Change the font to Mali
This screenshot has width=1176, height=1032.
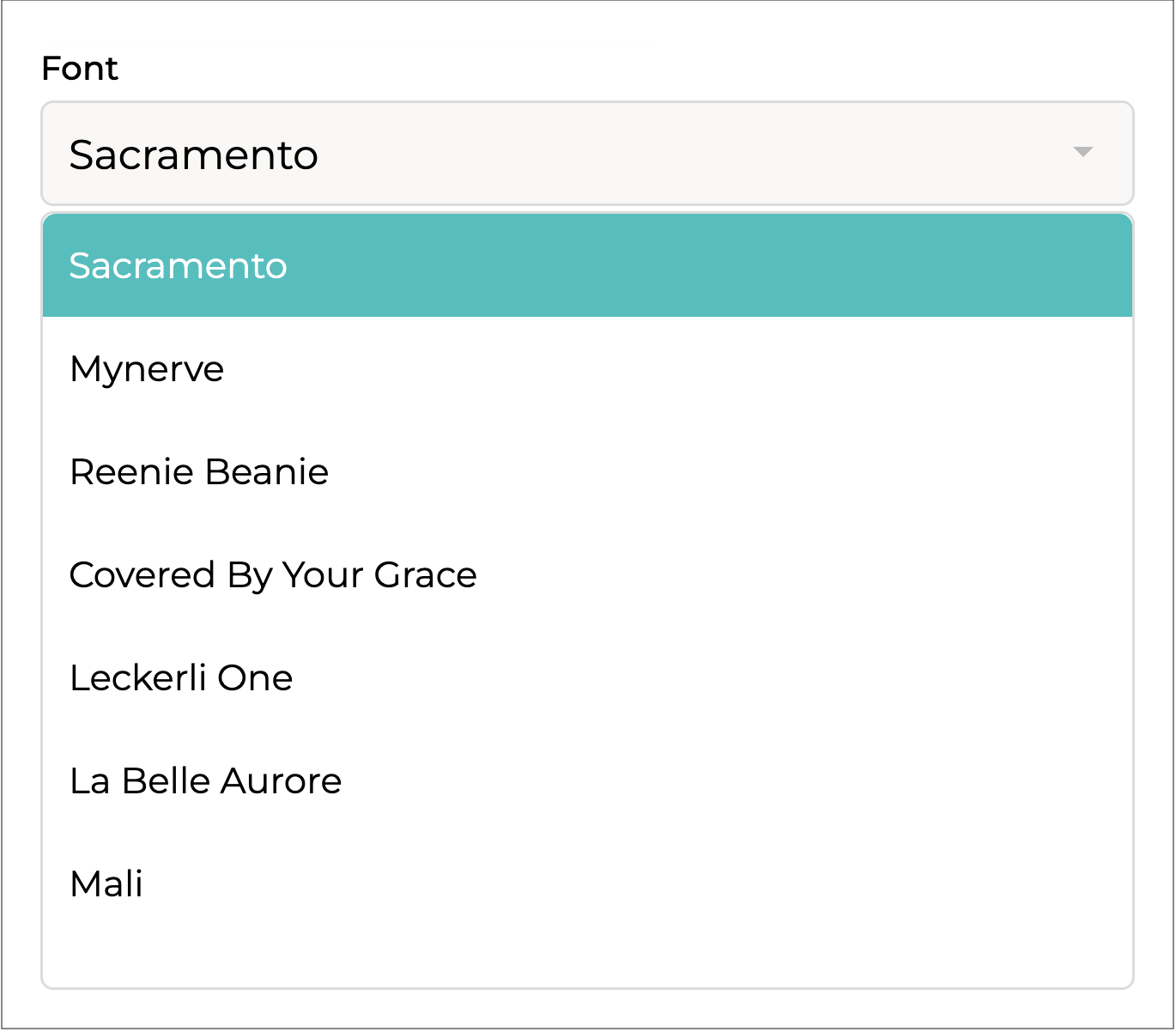106,884
